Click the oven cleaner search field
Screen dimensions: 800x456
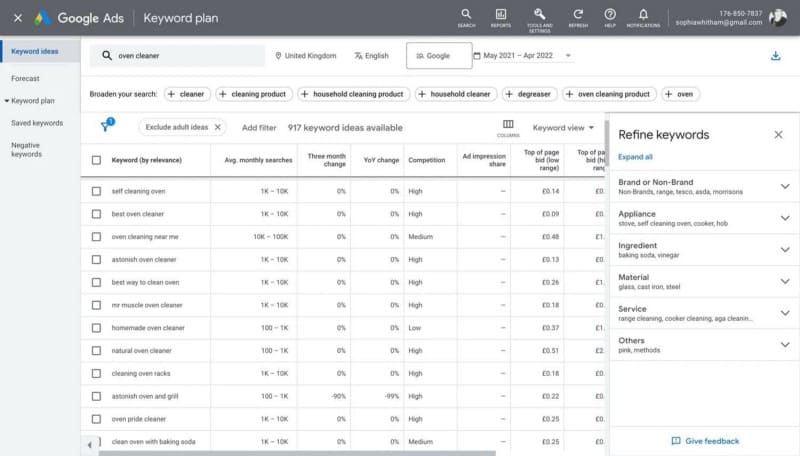pos(178,56)
